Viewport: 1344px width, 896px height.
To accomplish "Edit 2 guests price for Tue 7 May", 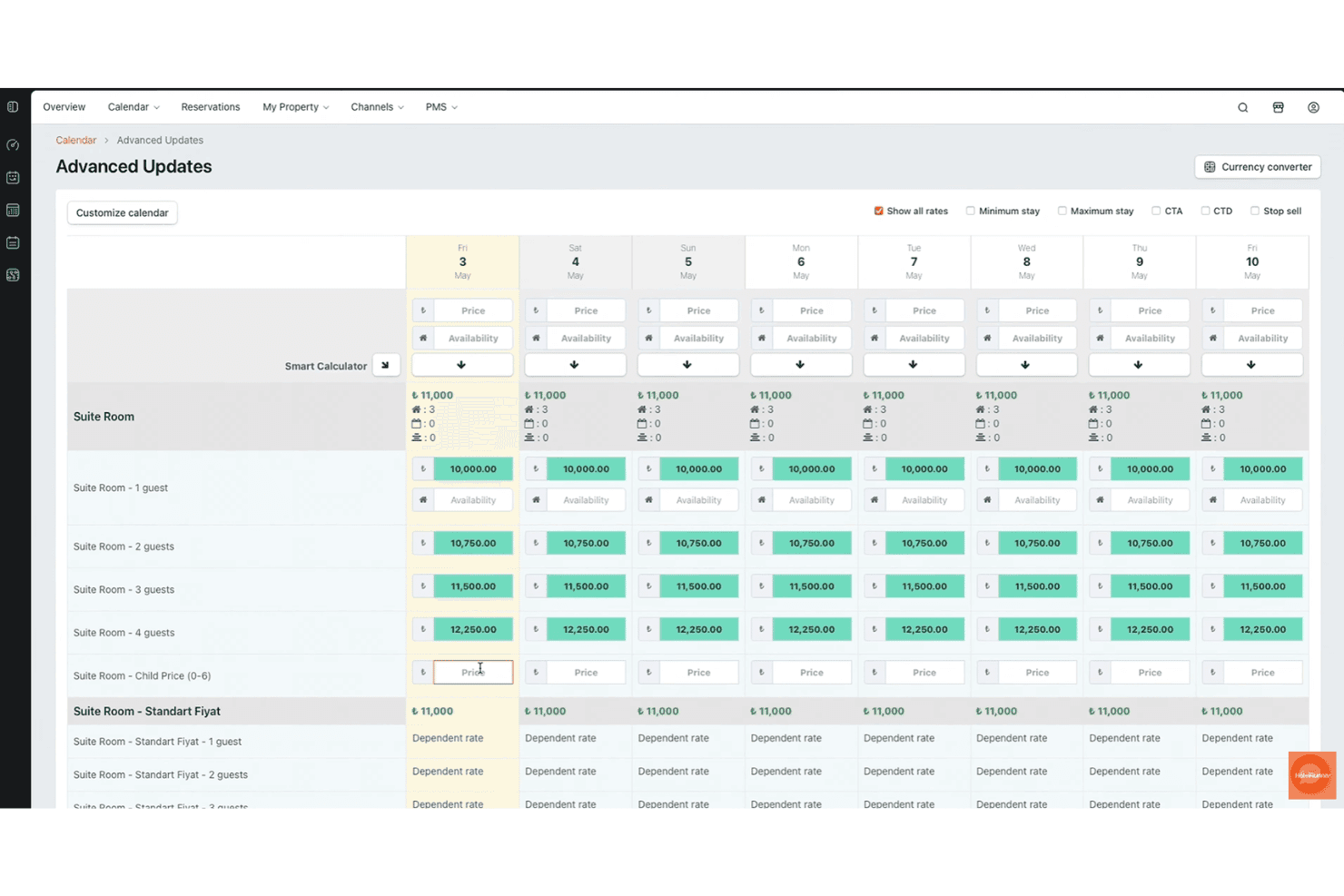I will click(x=924, y=543).
